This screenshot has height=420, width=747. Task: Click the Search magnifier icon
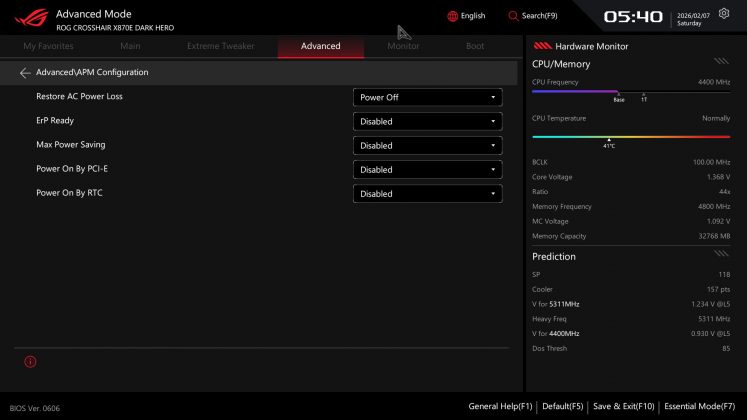(513, 16)
